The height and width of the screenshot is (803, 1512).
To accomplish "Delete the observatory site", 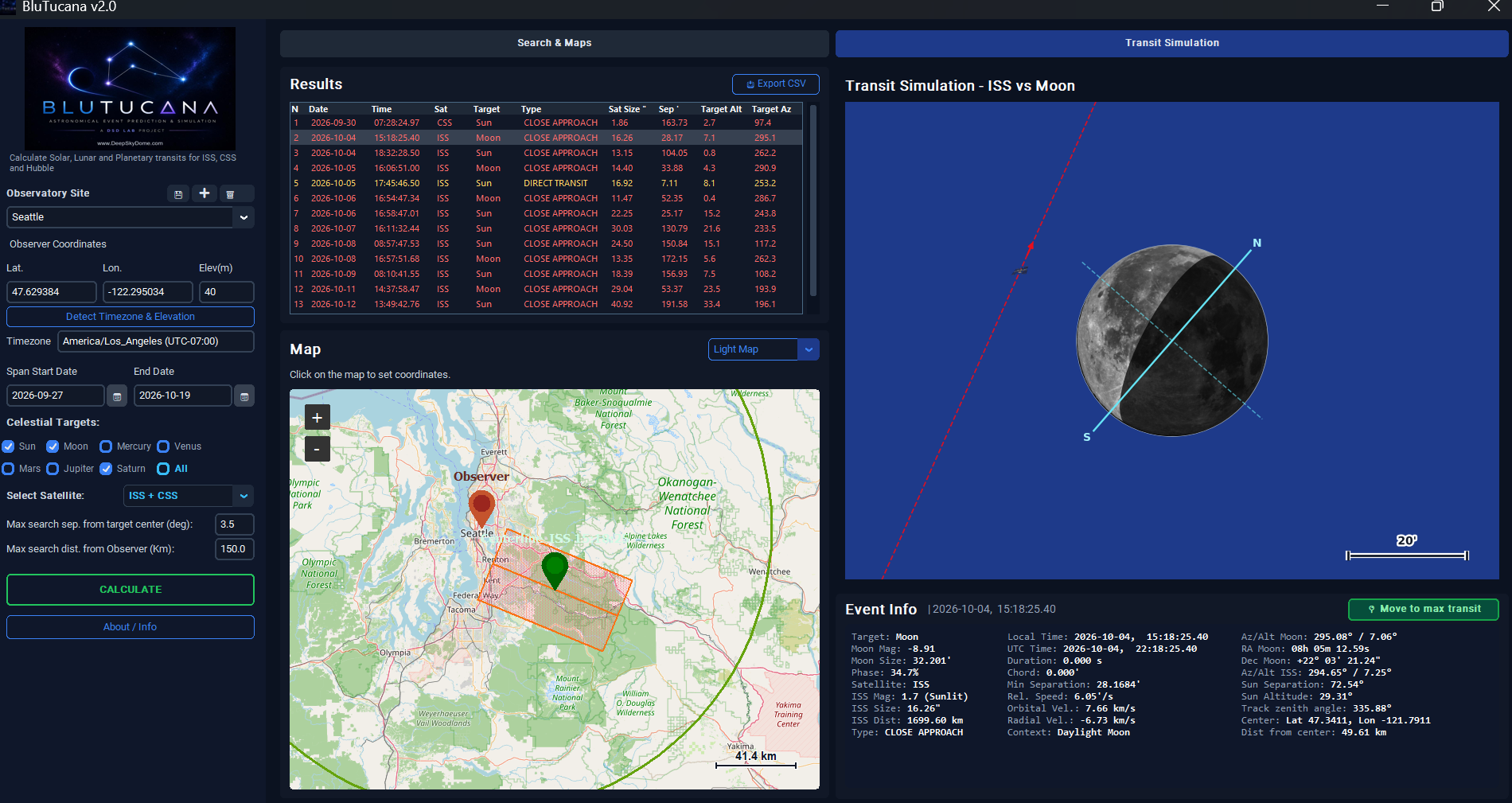I will [230, 194].
